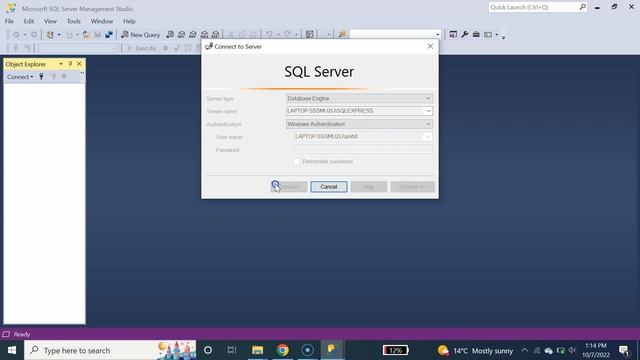Open the Help menu
The width and height of the screenshot is (640, 360).
point(129,21)
